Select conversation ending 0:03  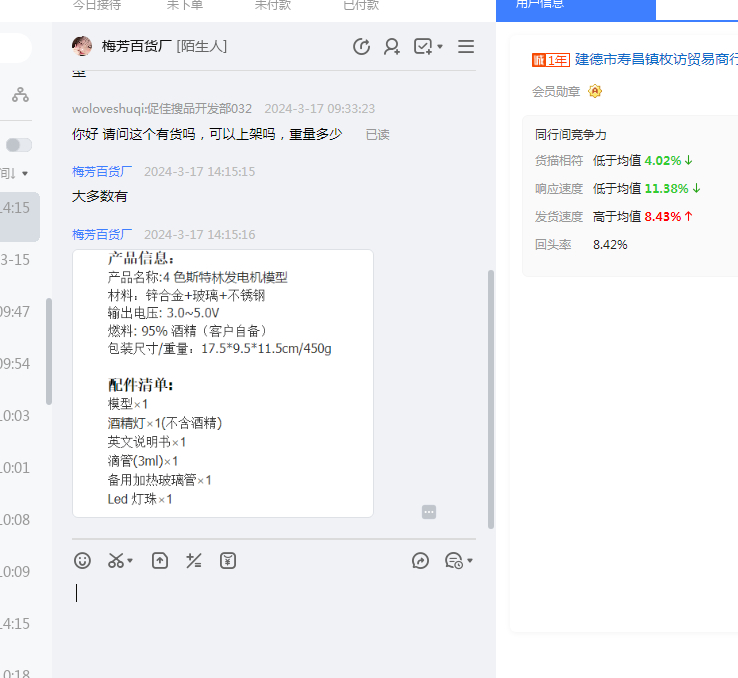[x=20, y=415]
